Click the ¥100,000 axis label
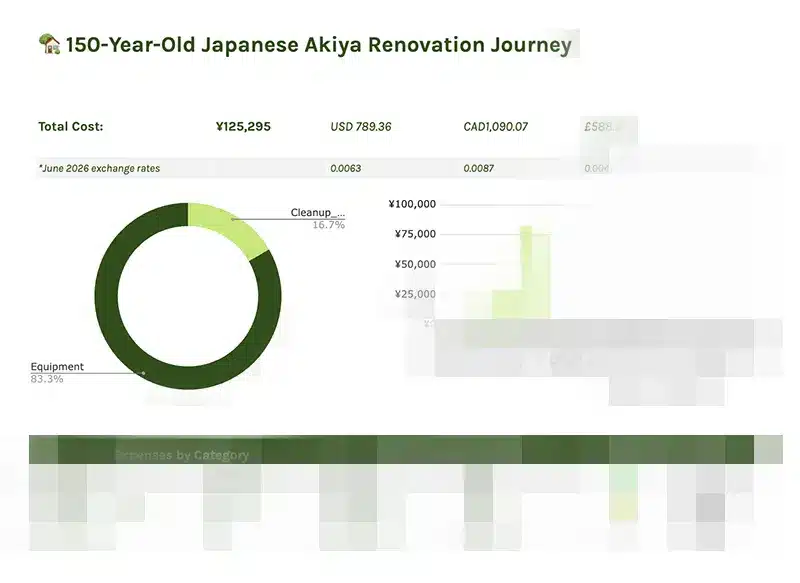This screenshot has height=583, width=800. [x=412, y=204]
